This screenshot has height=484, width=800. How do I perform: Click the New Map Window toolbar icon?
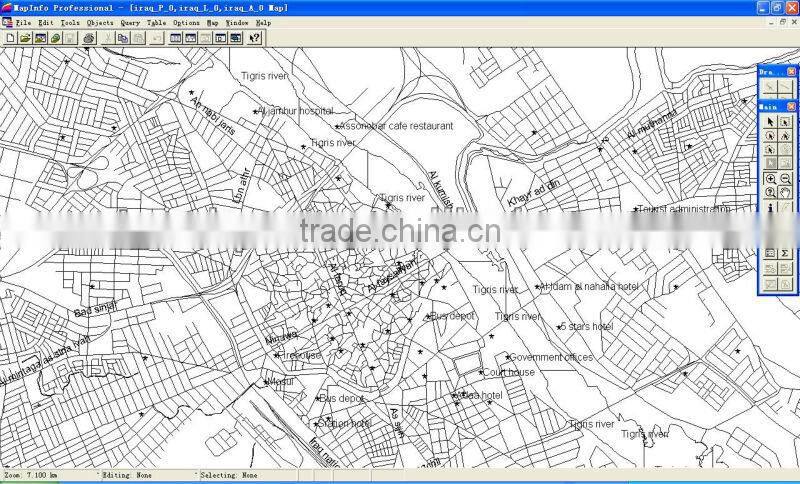pos(190,38)
